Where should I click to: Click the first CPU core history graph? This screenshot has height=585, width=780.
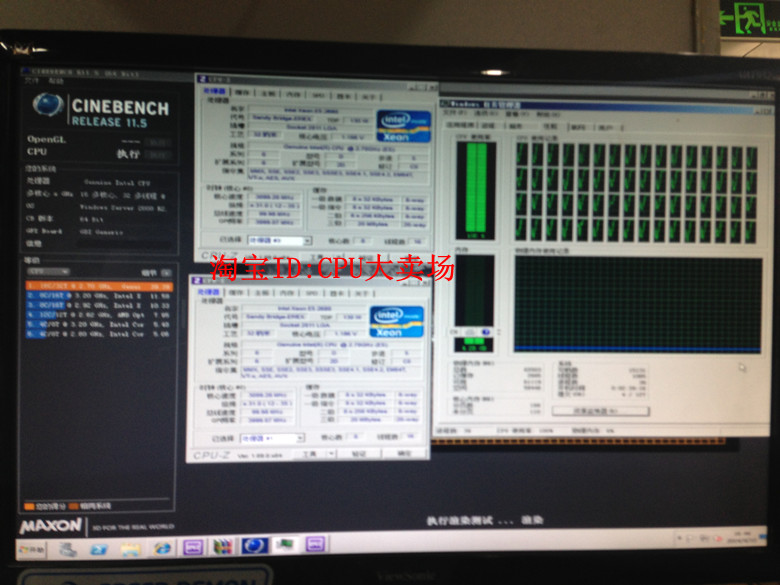coord(521,154)
